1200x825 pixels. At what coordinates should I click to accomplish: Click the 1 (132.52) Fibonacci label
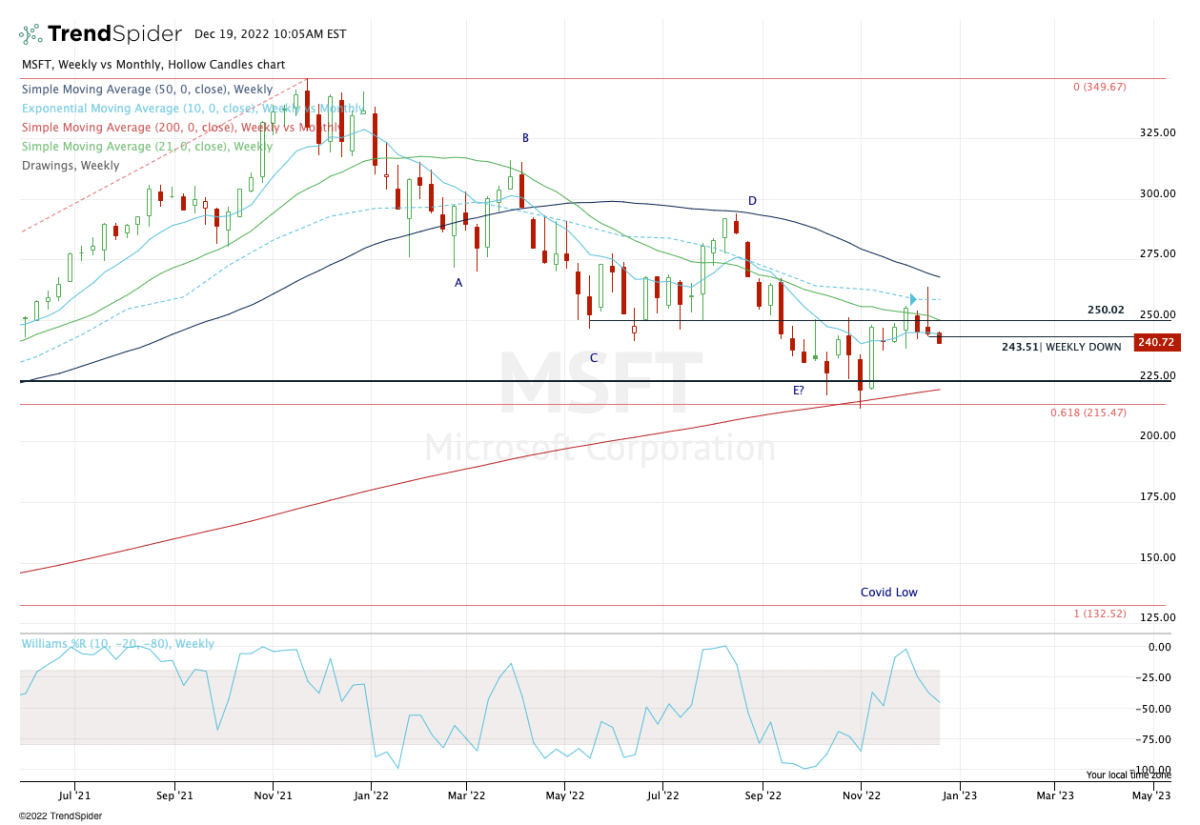[x=1100, y=613]
